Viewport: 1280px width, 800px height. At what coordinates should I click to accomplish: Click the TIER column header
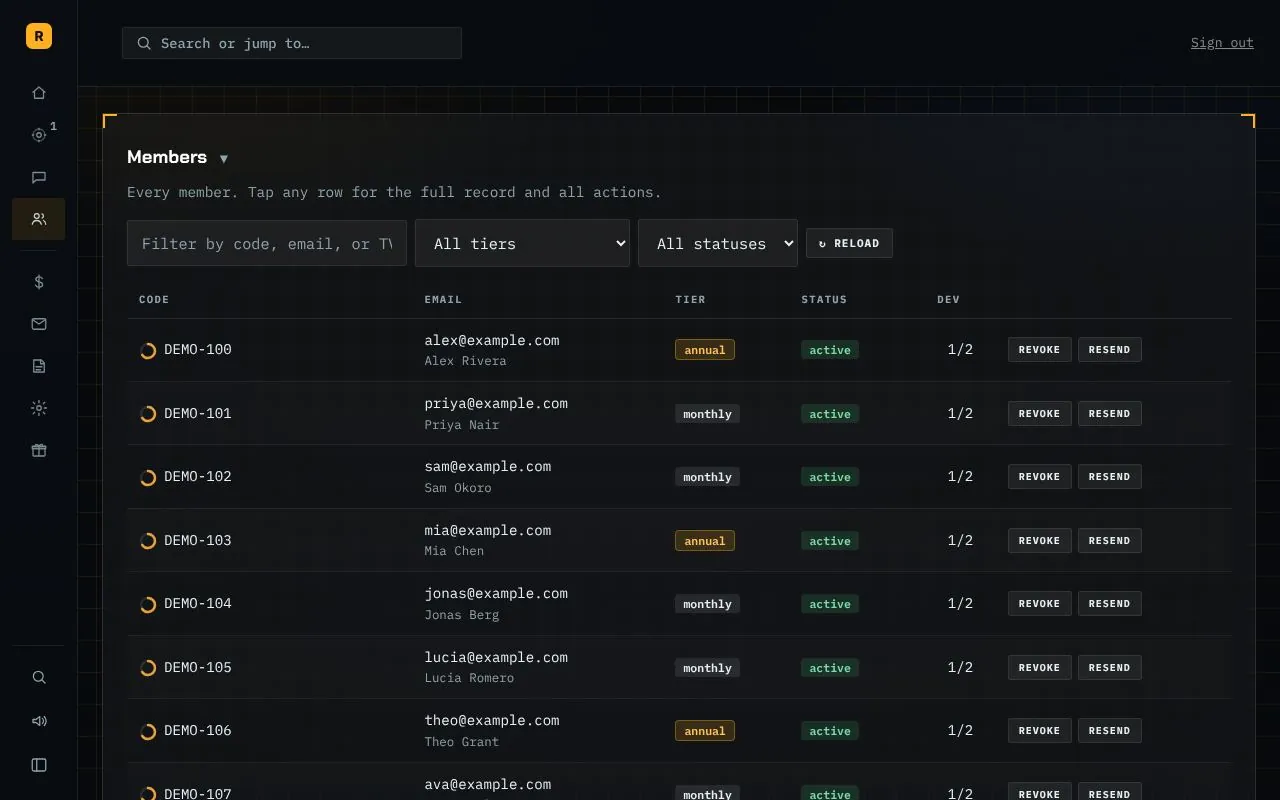point(690,299)
